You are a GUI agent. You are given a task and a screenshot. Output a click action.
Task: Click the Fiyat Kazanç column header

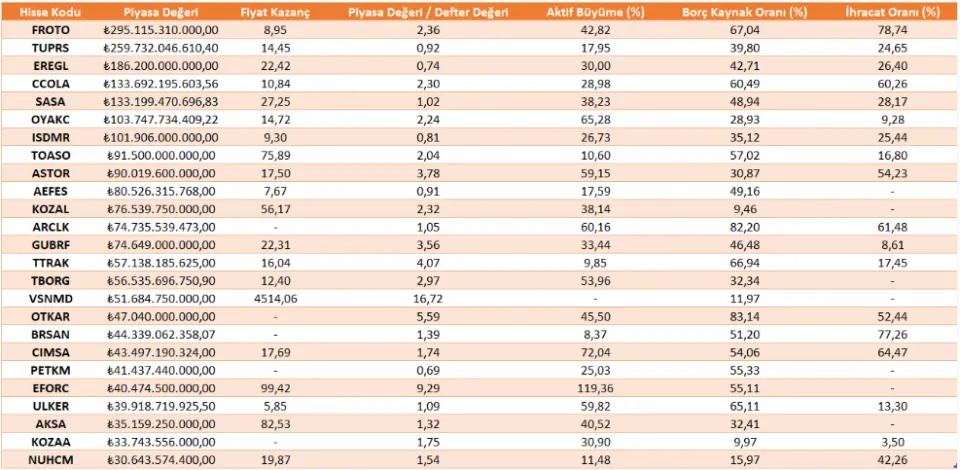point(275,13)
